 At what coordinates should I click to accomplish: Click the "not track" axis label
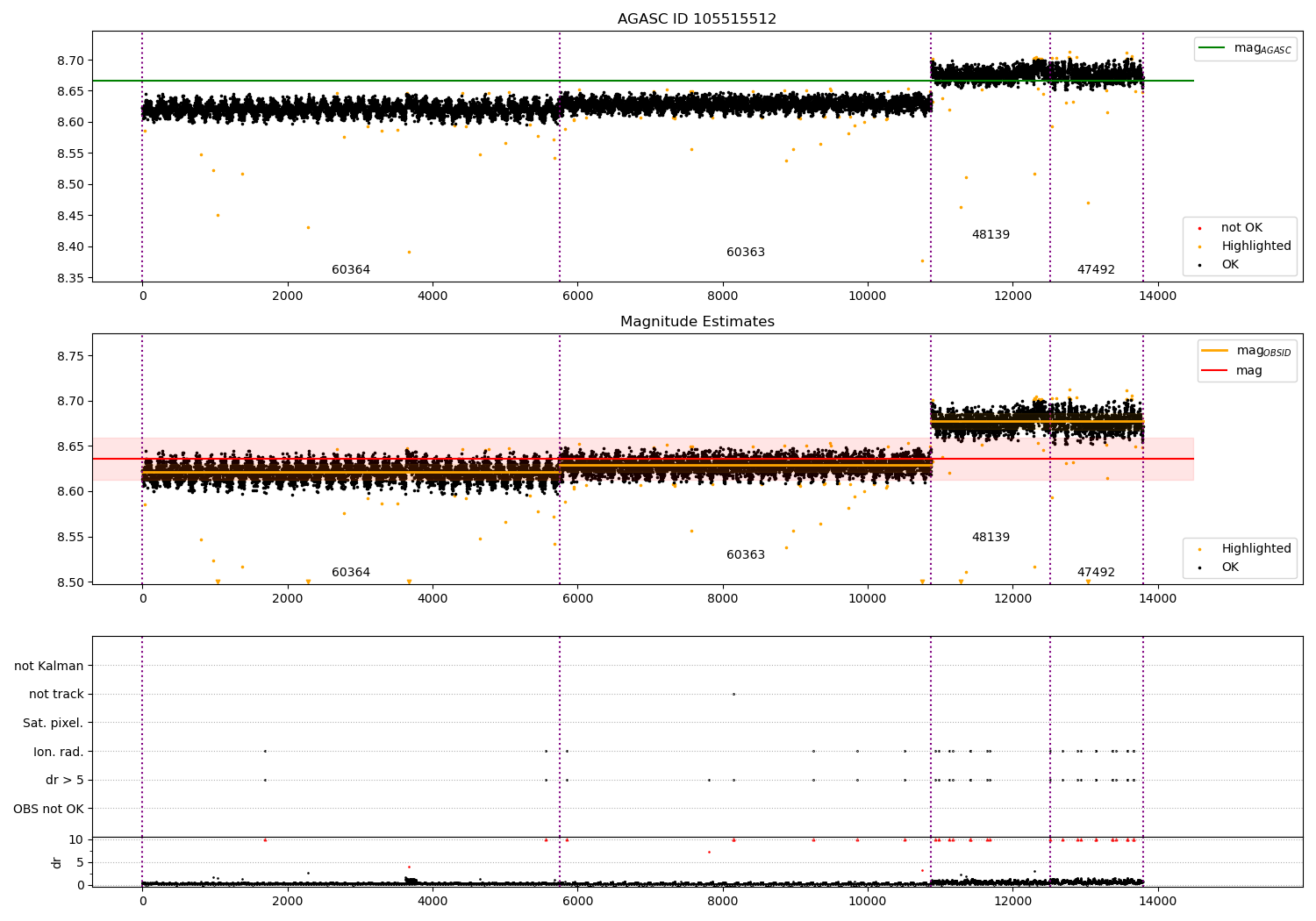(56, 695)
